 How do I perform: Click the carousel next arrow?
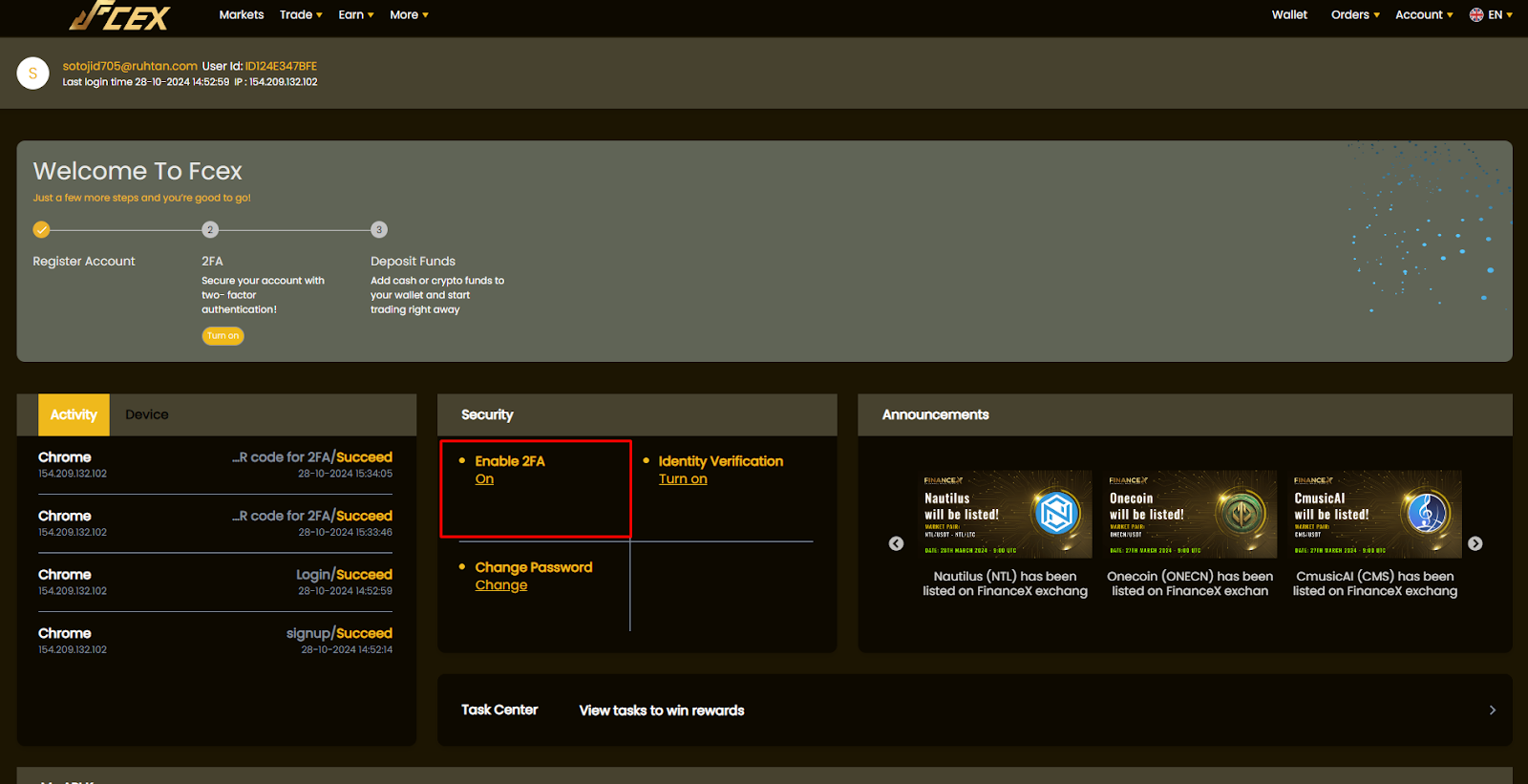point(1475,543)
